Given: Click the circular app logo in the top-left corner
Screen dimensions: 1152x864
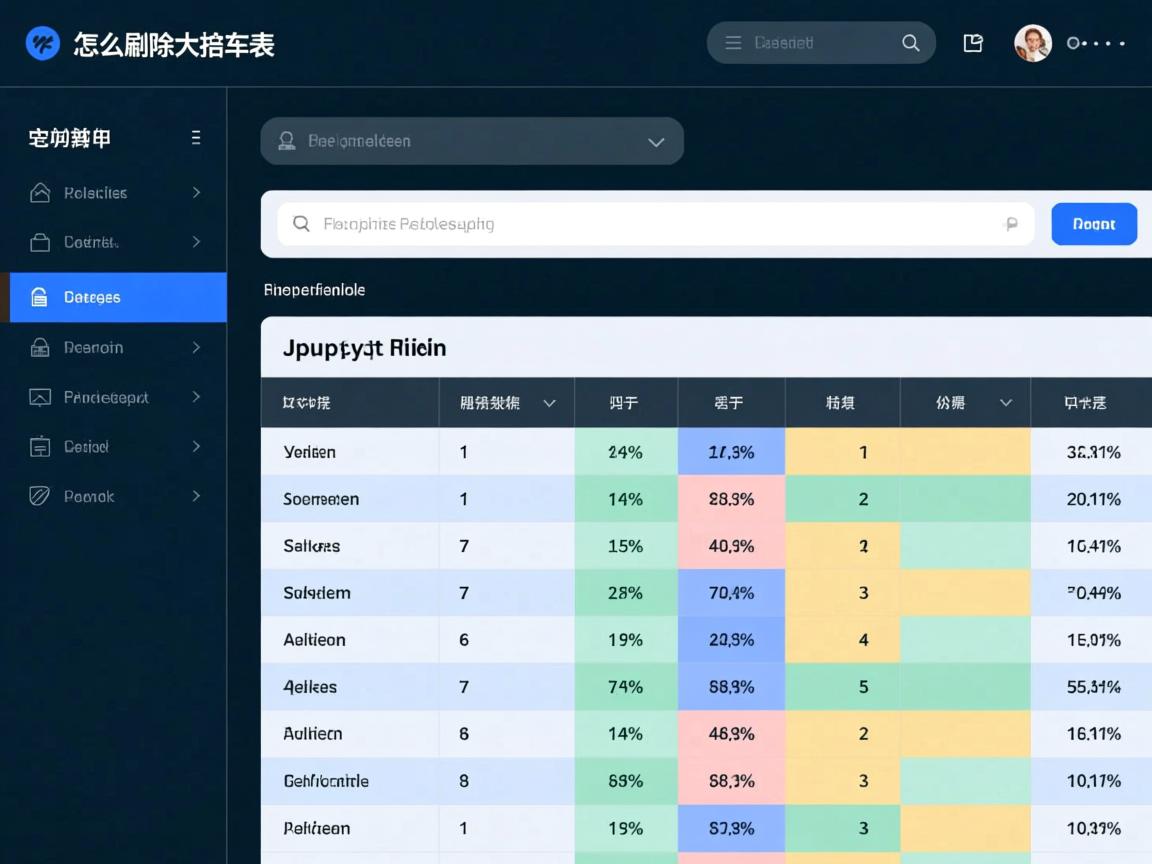Looking at the screenshot, I should pos(41,43).
